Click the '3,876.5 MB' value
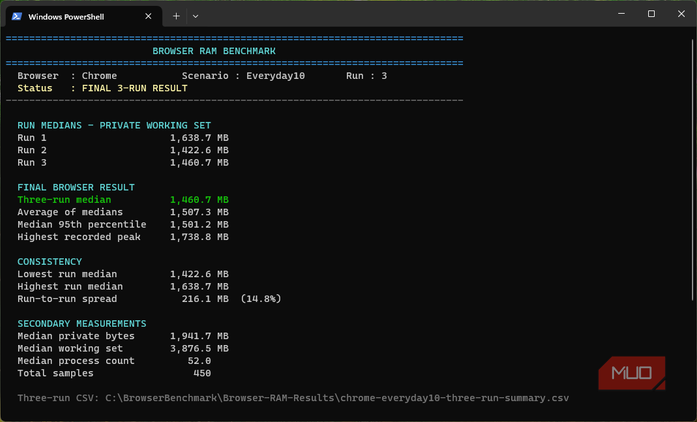 pos(199,349)
